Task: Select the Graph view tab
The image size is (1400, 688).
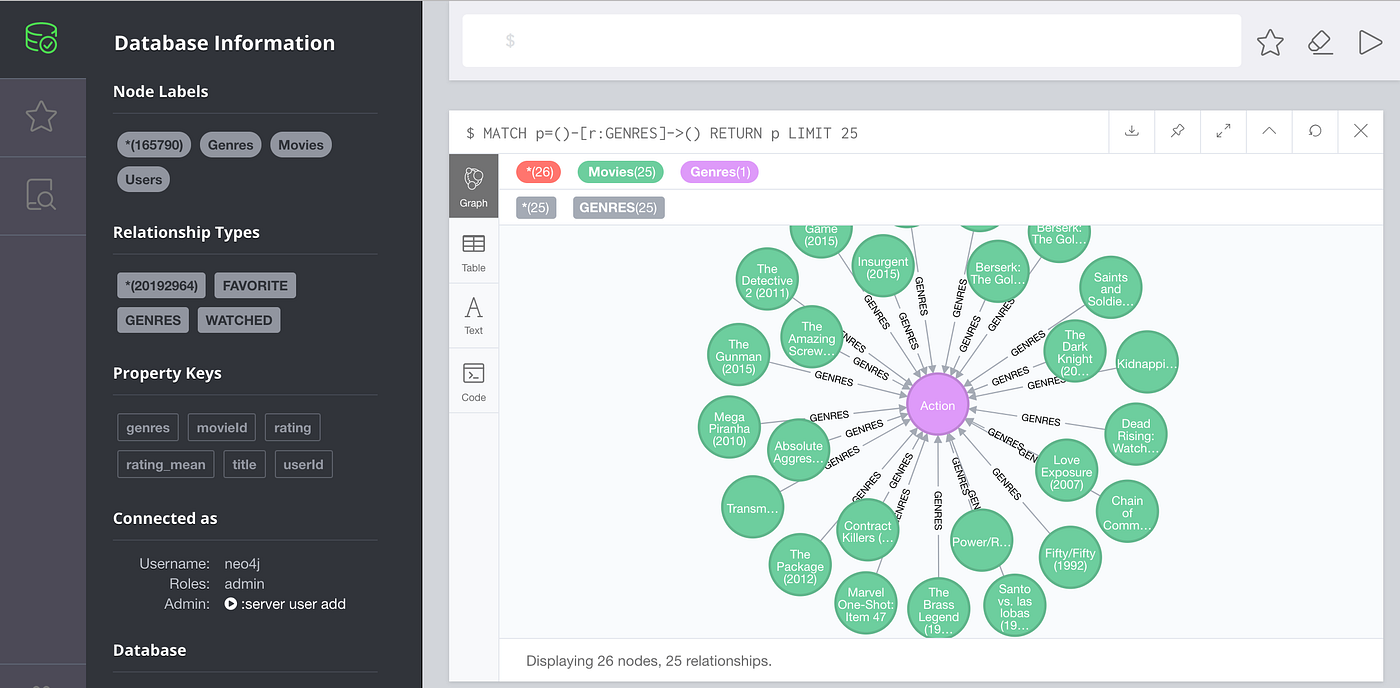Action: 473,186
